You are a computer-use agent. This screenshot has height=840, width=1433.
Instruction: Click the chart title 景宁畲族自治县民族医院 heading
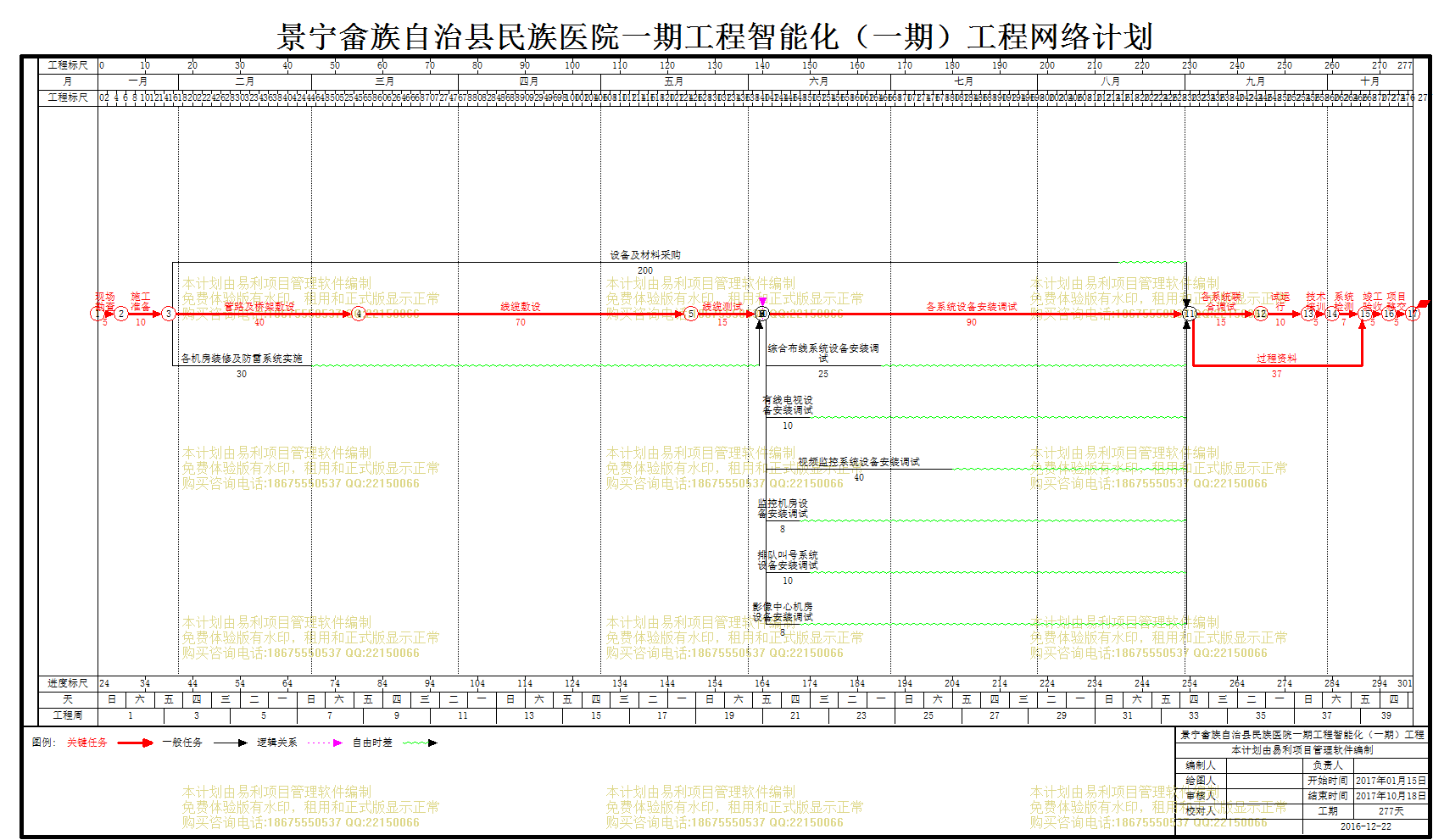[715, 36]
